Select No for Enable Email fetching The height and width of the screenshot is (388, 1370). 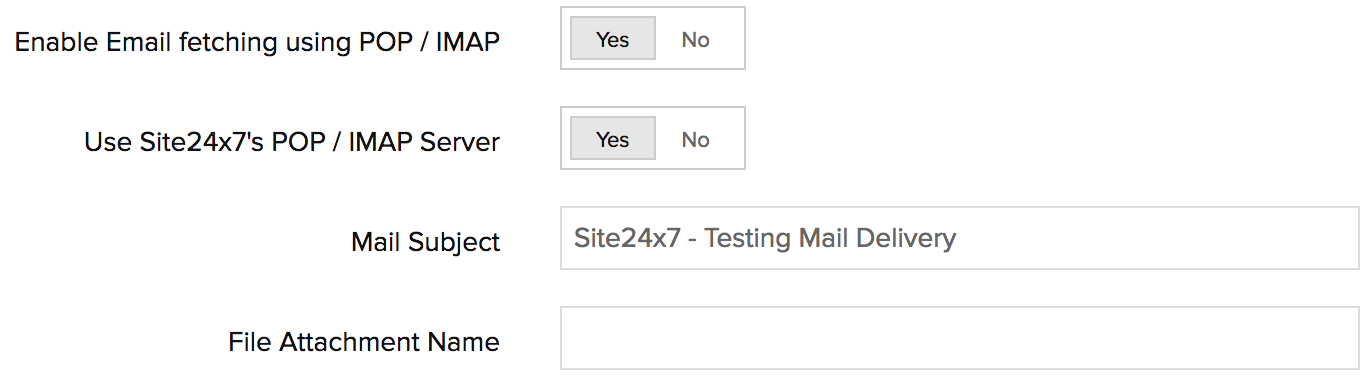pos(695,39)
